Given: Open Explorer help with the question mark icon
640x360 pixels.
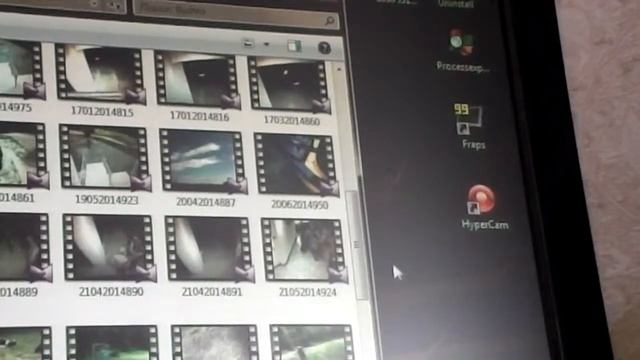Looking at the screenshot, I should coord(324,48).
